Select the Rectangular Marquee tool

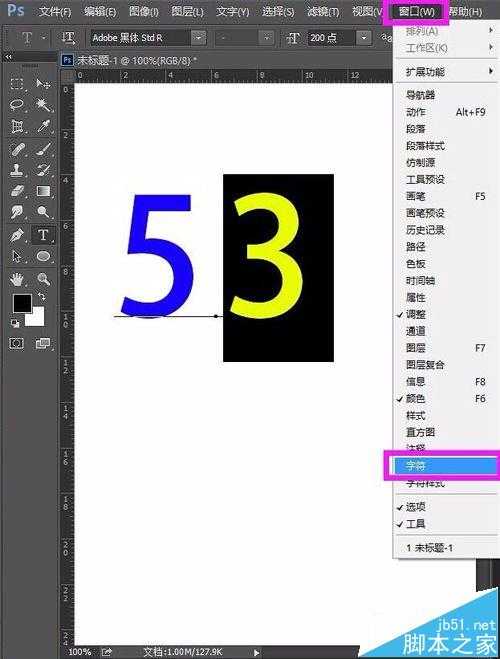point(17,83)
